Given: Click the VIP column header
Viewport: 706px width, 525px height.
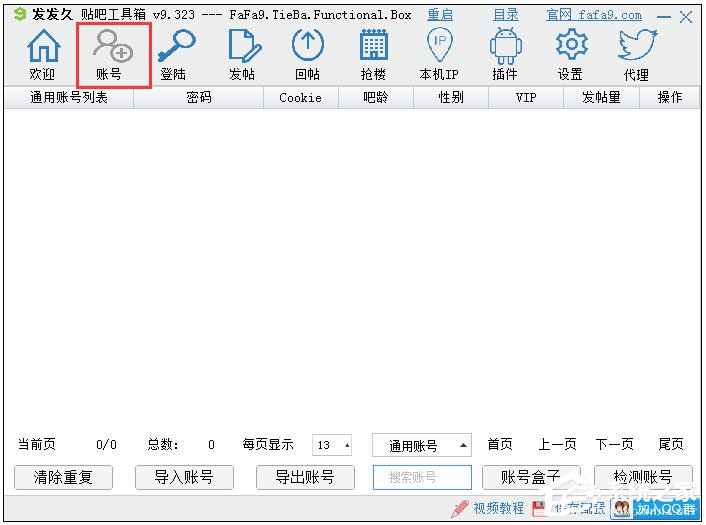Looking at the screenshot, I should [x=526, y=97].
